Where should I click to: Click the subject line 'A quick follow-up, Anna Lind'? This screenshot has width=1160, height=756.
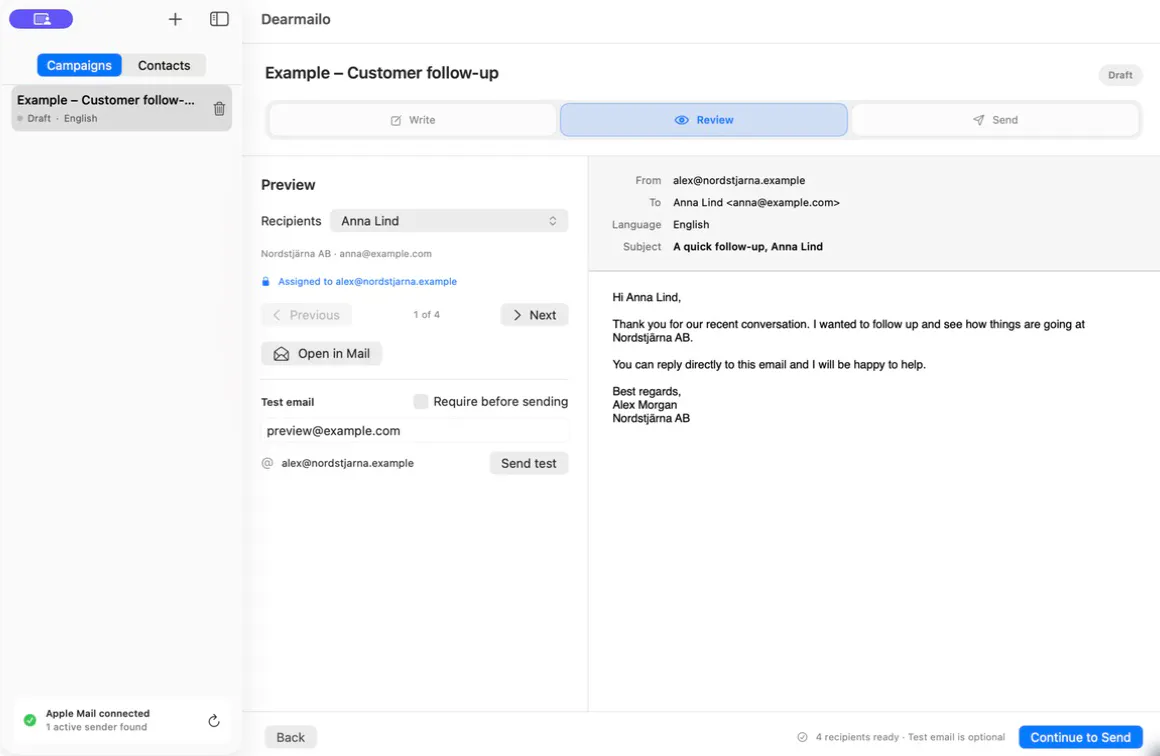[x=747, y=246]
